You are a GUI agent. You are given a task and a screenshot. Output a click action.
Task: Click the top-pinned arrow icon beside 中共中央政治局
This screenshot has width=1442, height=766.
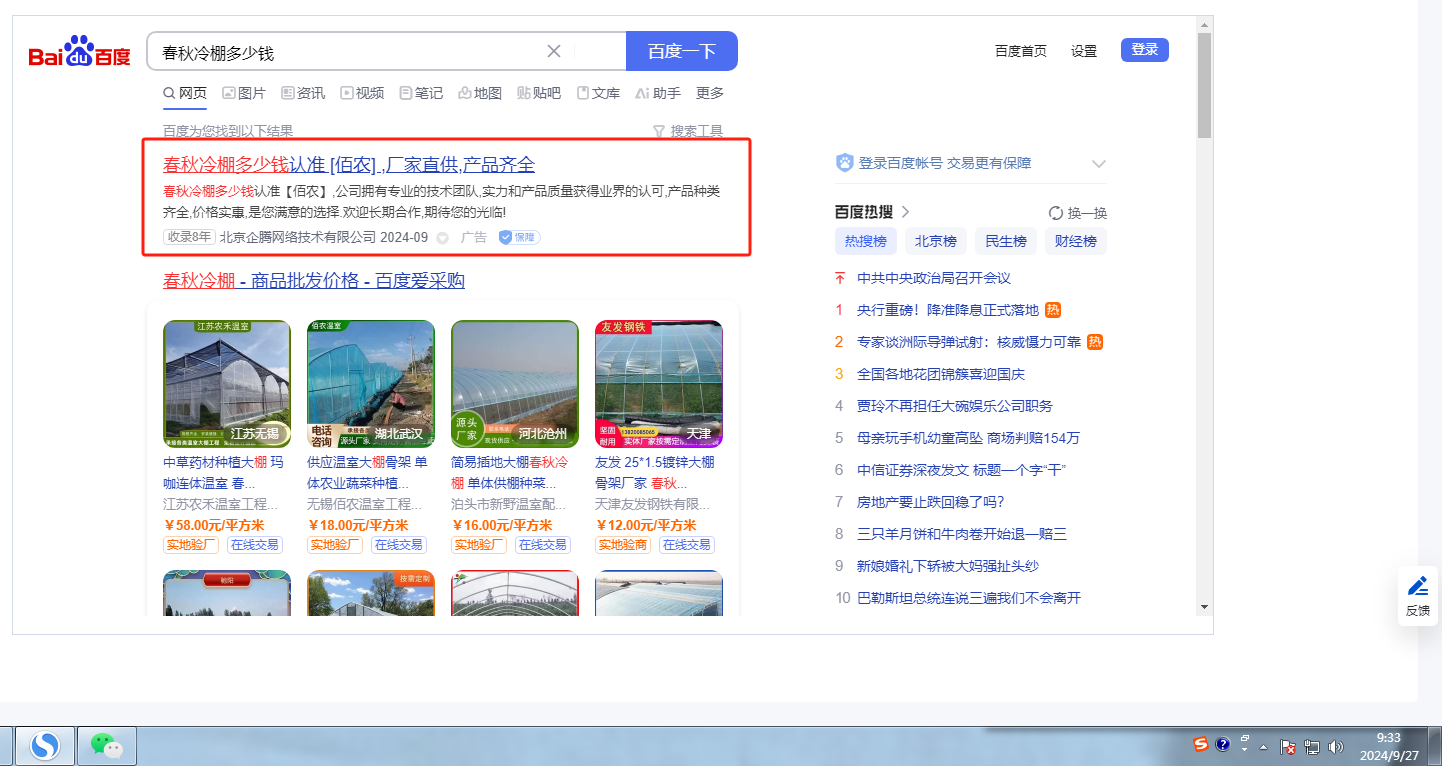coord(840,278)
